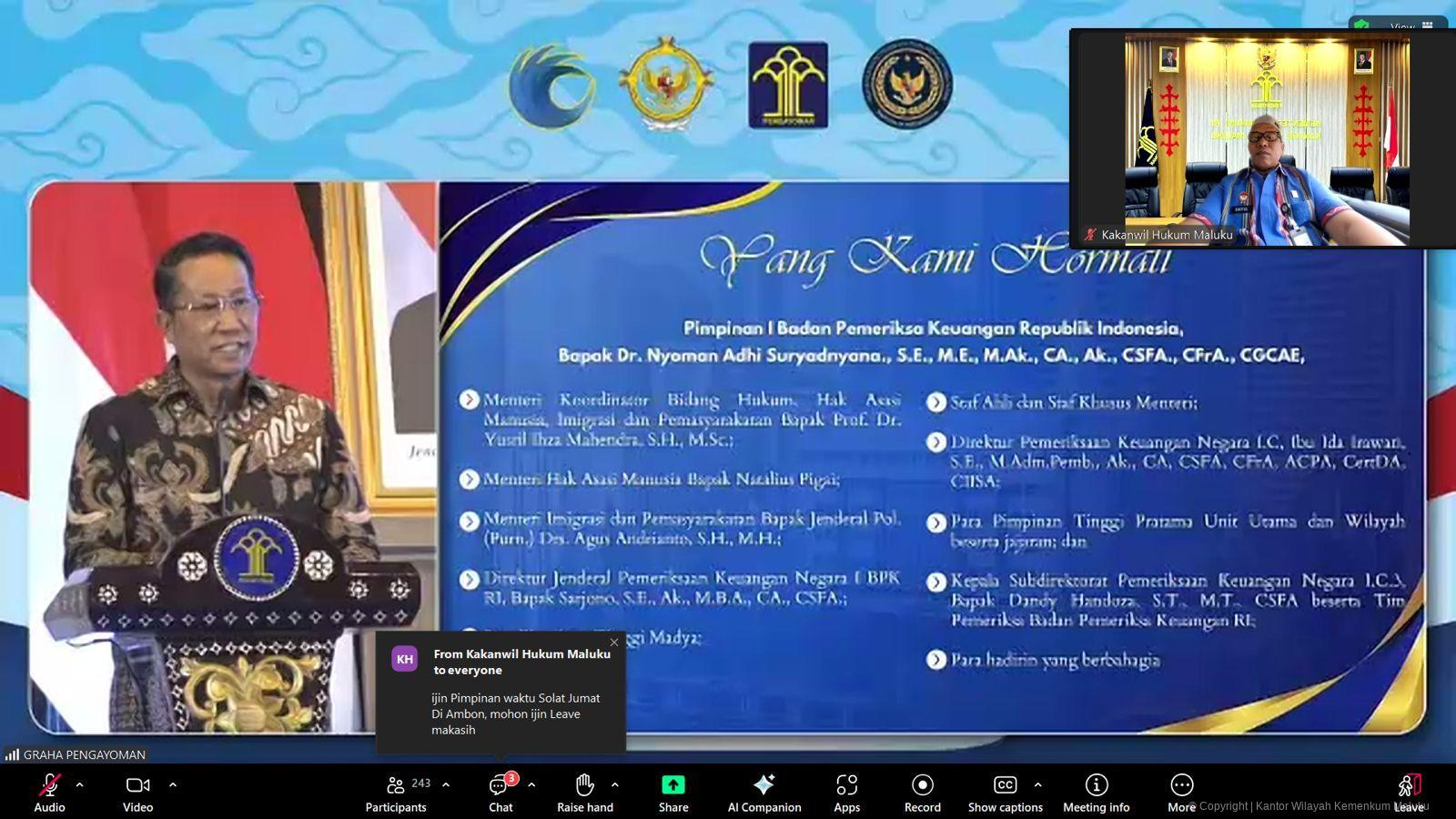The width and height of the screenshot is (1456, 819).
Task: Expand audio options arrow
Action: [x=80, y=784]
